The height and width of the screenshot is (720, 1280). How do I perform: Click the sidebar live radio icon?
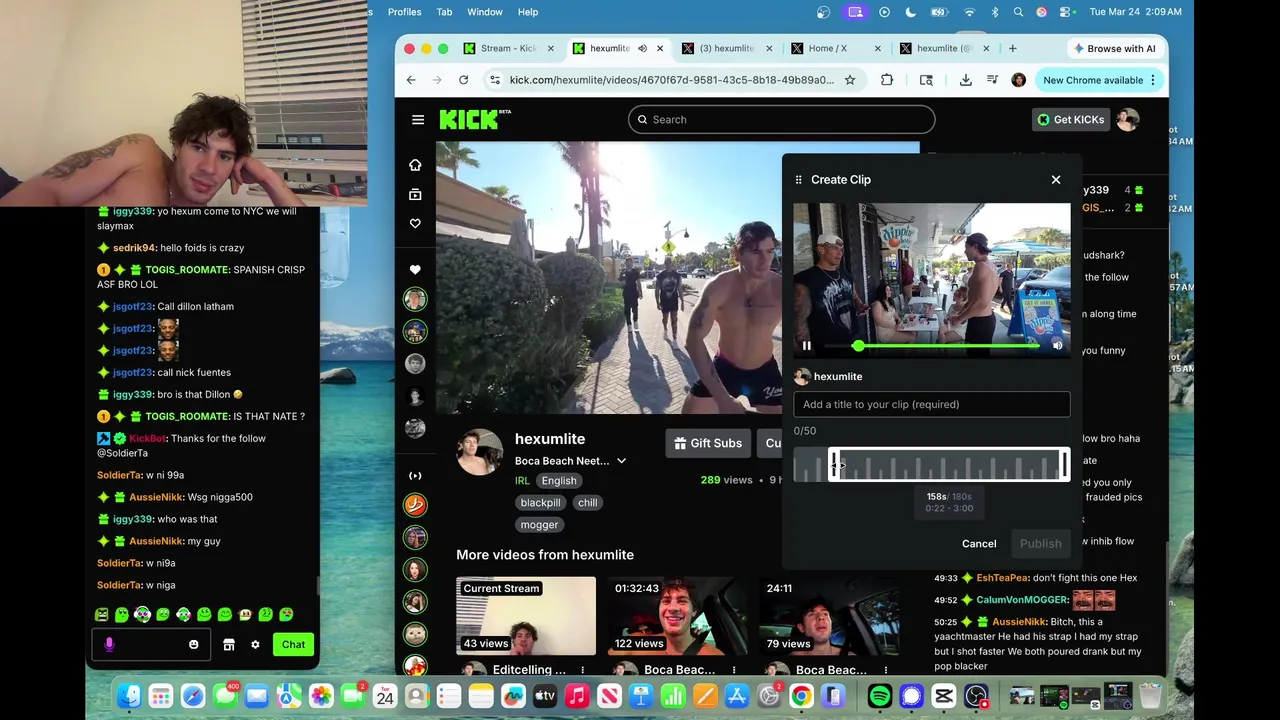[x=415, y=476]
